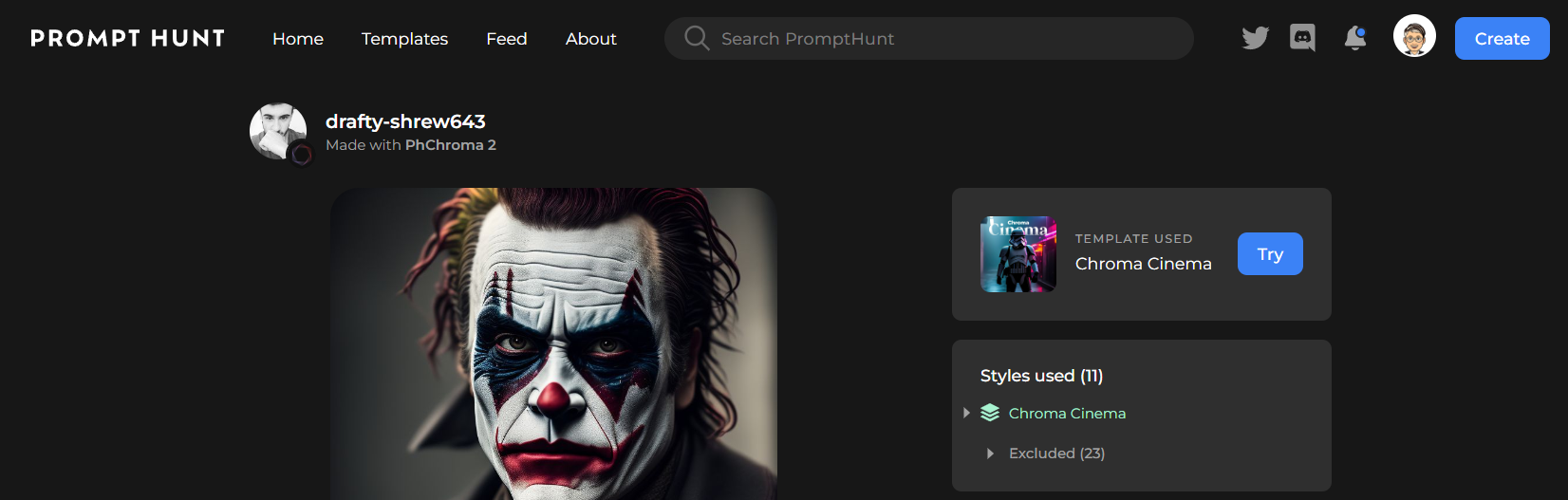The height and width of the screenshot is (500, 1568).
Task: Click the Chroma Cinema template title
Action: pyautogui.click(x=1144, y=264)
